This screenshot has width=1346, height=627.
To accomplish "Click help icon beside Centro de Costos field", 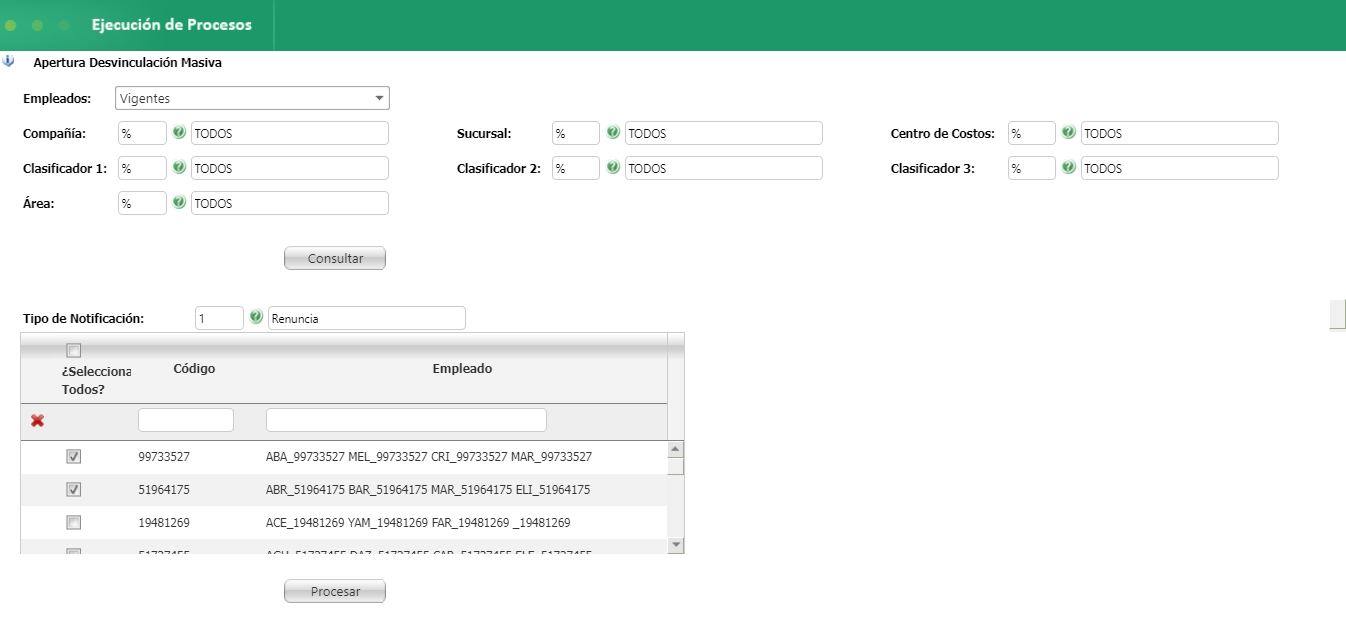I will tap(1069, 132).
